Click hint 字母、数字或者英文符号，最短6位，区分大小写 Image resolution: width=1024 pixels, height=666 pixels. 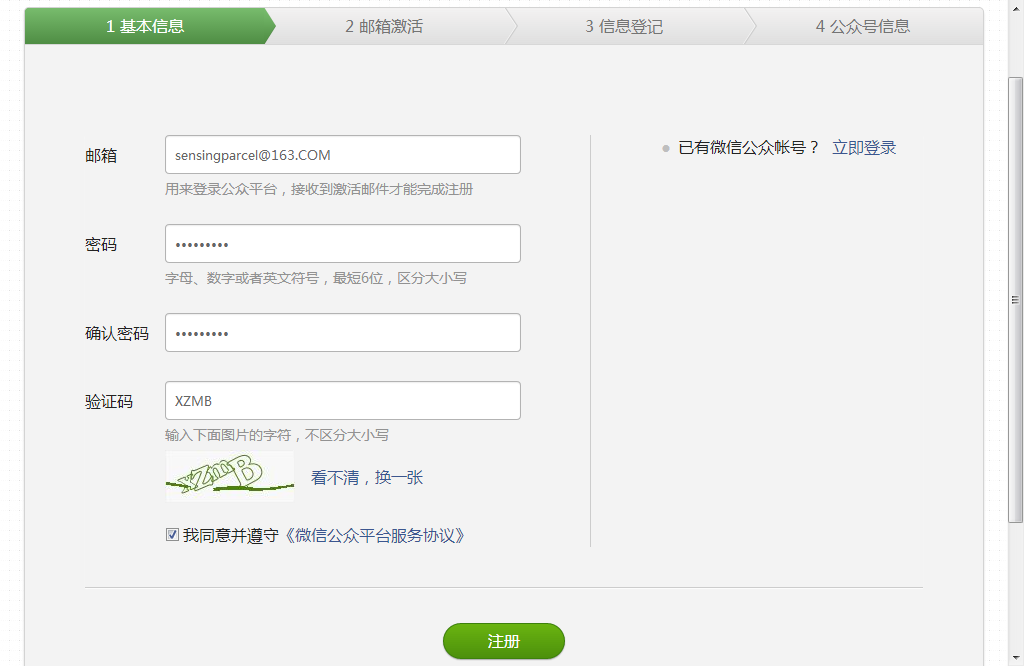316,278
